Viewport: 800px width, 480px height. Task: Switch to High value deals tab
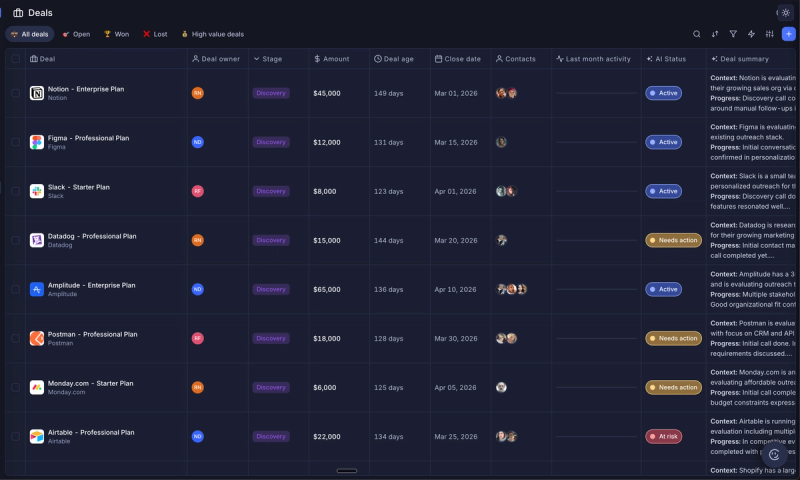click(x=213, y=34)
